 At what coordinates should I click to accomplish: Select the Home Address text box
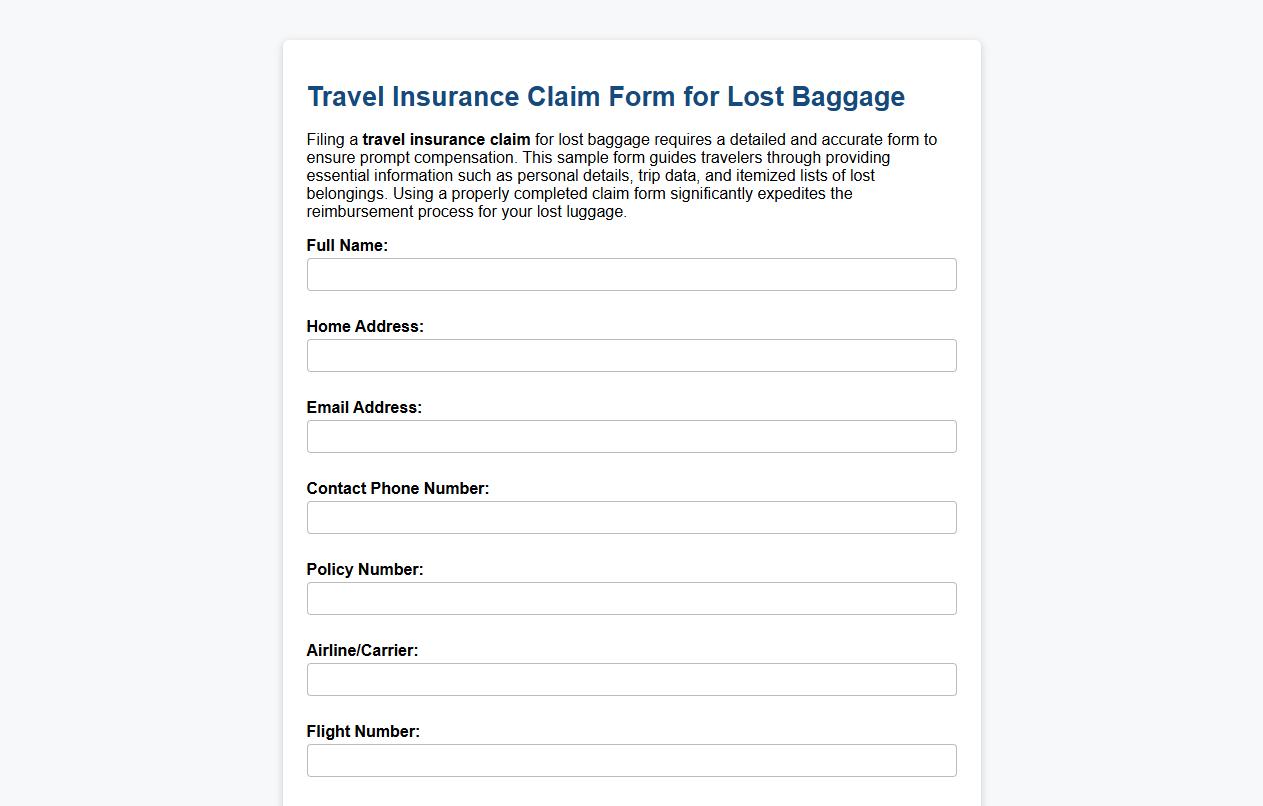coord(631,355)
